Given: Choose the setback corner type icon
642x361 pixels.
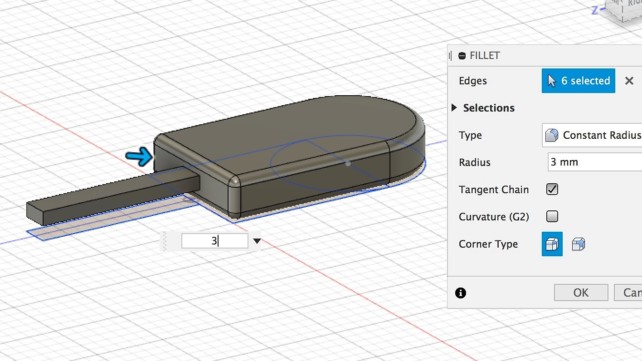Looking at the screenshot, I should pyautogui.click(x=578, y=244).
